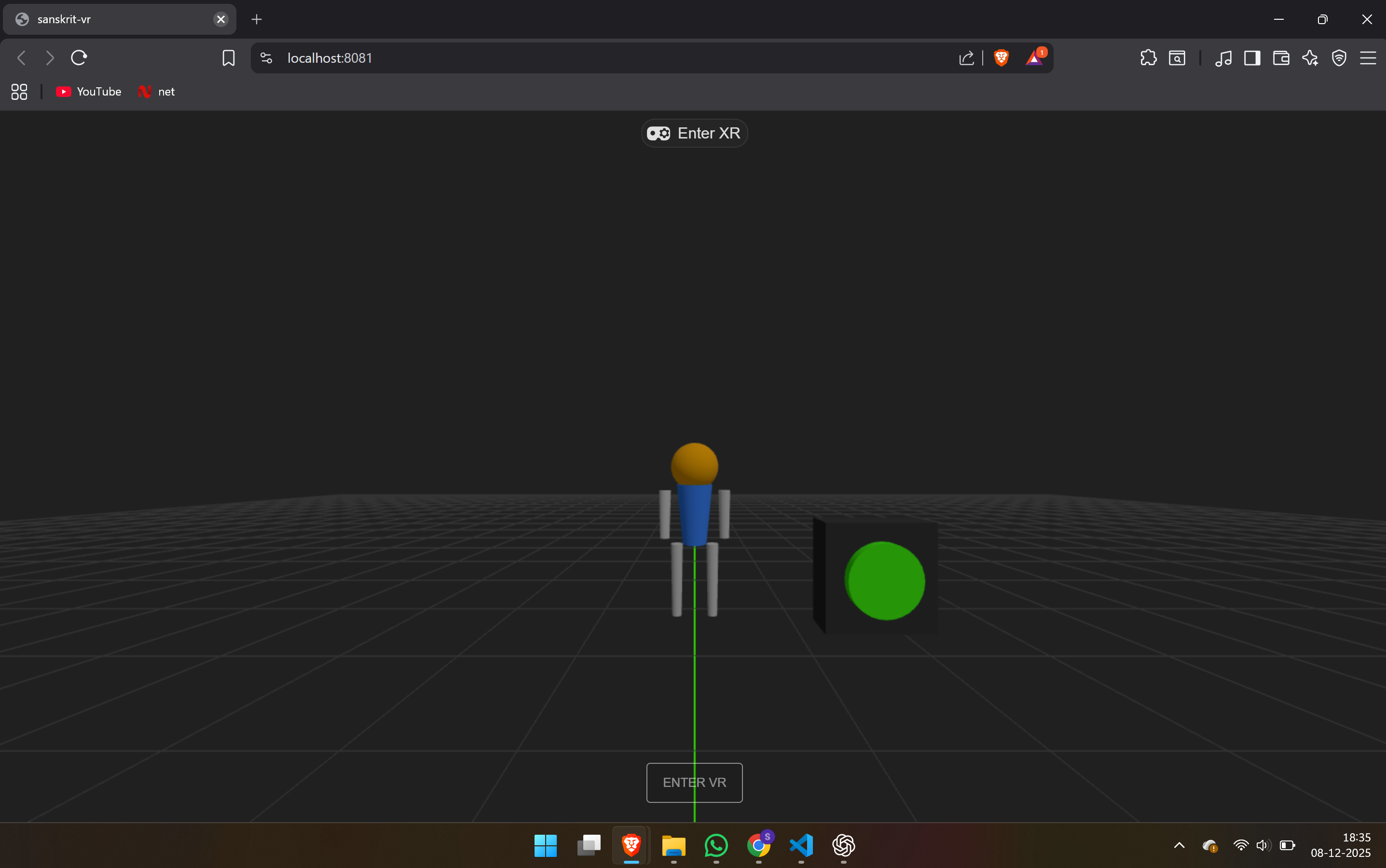Open the hamburger main menu

(x=1368, y=58)
